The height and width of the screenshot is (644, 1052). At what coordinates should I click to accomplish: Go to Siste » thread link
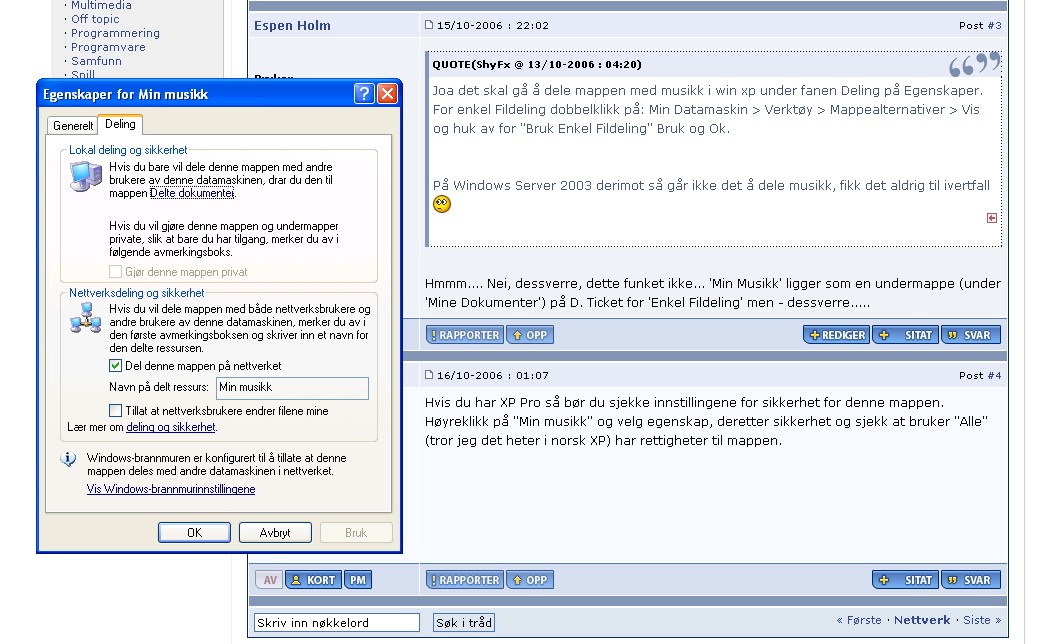(982, 621)
